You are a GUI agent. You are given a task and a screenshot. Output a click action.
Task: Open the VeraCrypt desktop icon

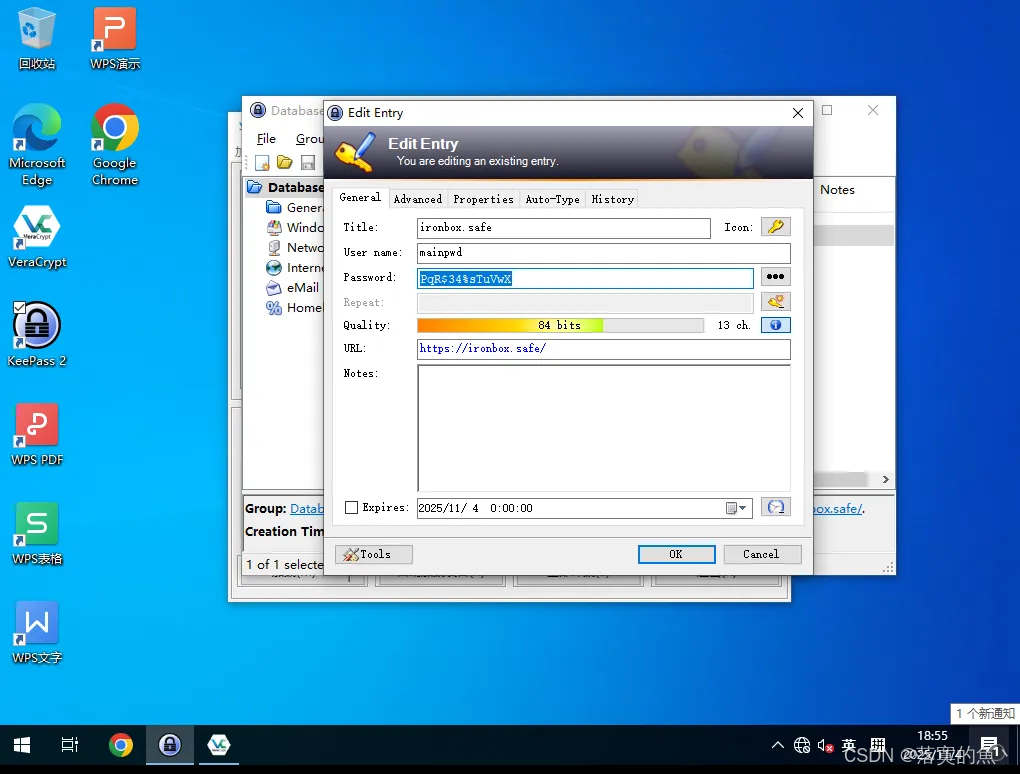click(x=37, y=237)
